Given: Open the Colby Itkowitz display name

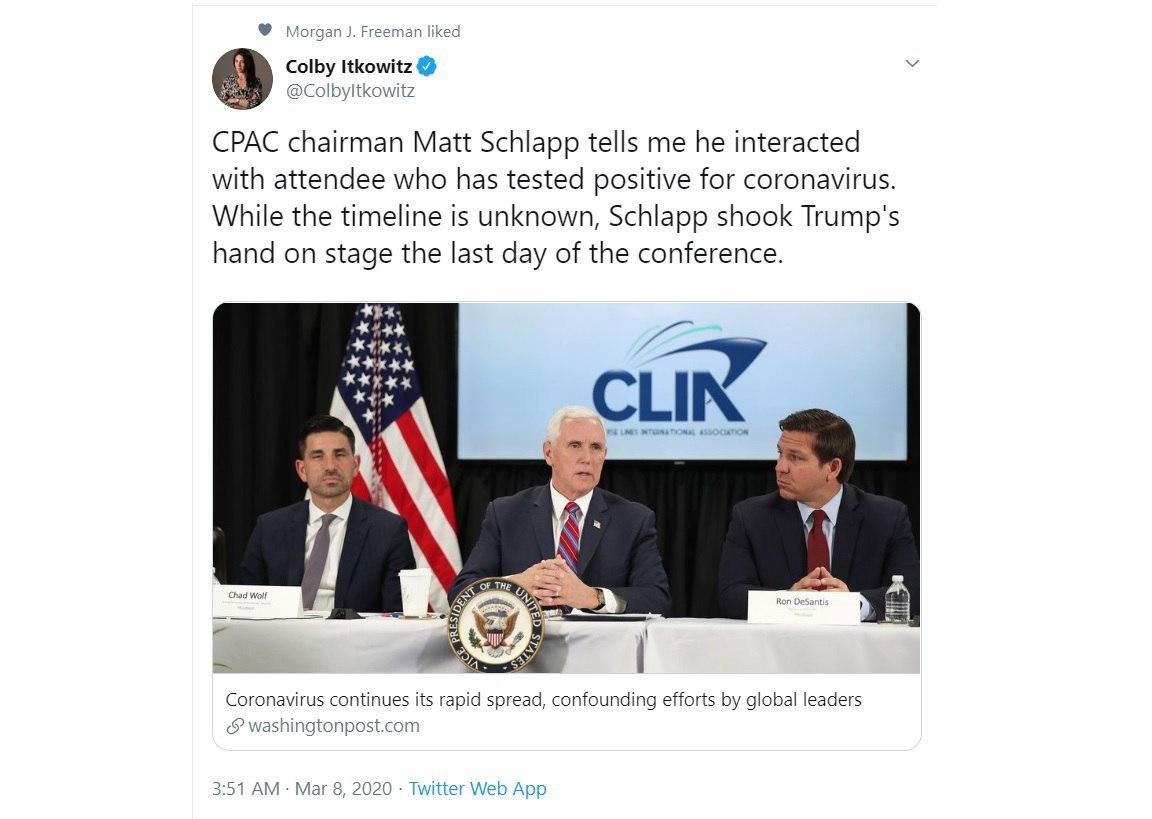Looking at the screenshot, I should click(349, 67).
